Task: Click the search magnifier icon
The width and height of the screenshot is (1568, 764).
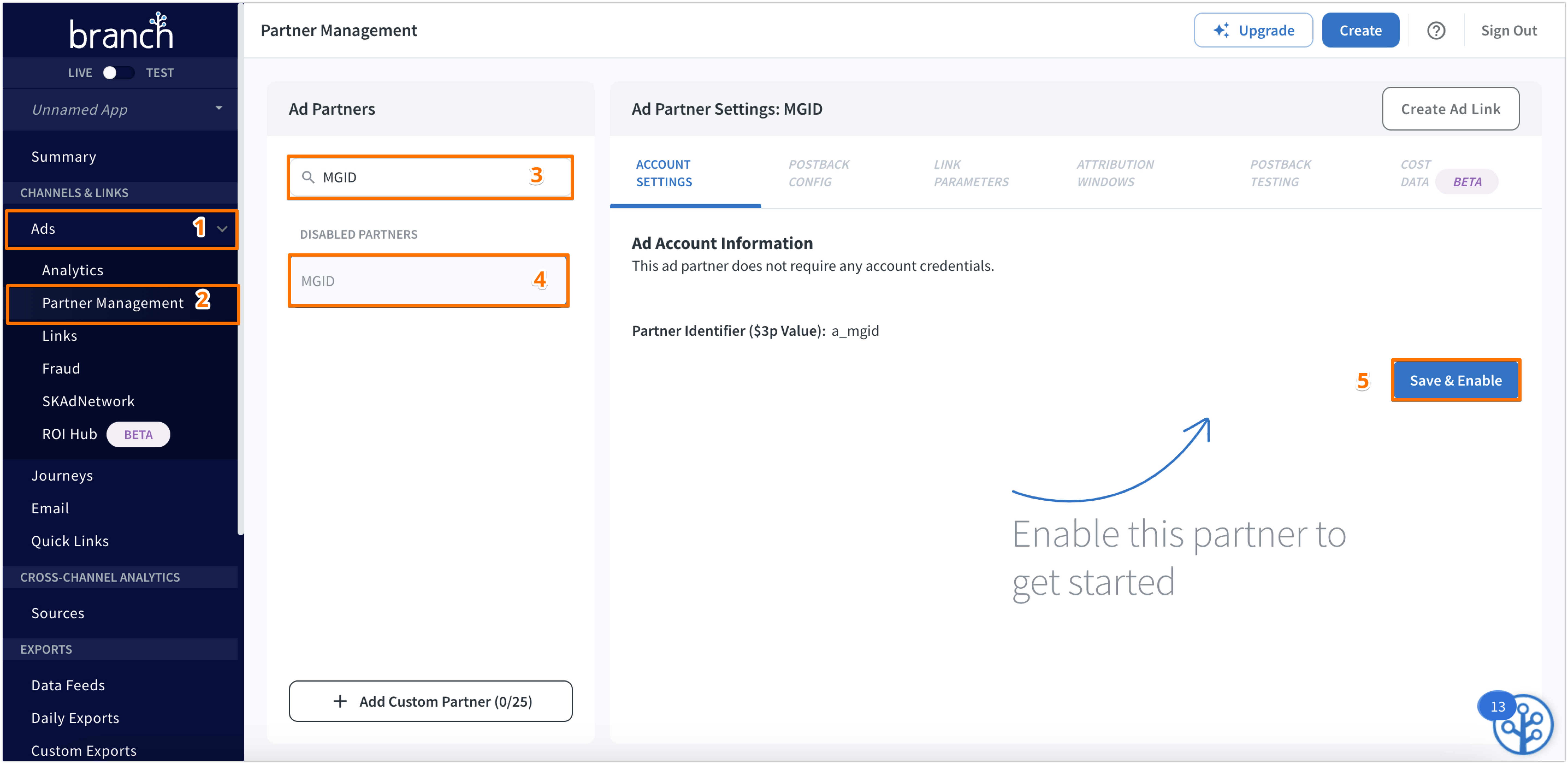Action: pos(309,177)
